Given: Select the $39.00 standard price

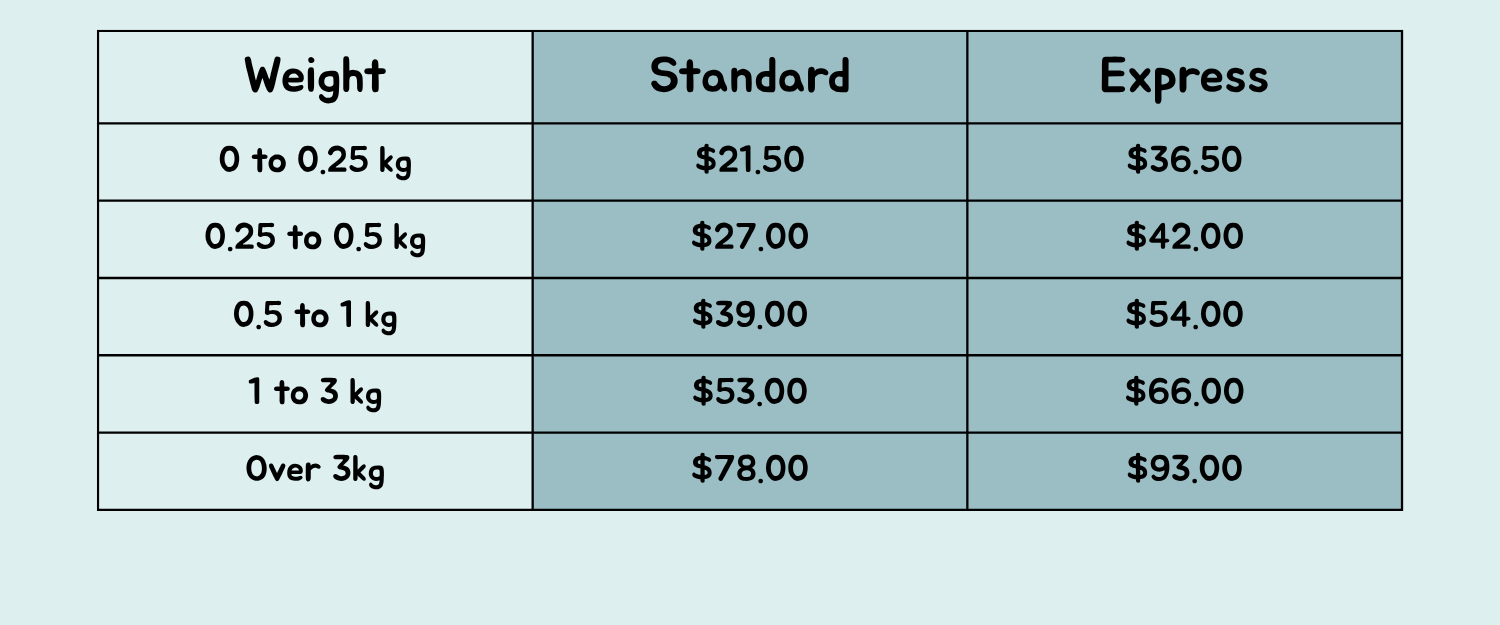Looking at the screenshot, I should point(750,316).
